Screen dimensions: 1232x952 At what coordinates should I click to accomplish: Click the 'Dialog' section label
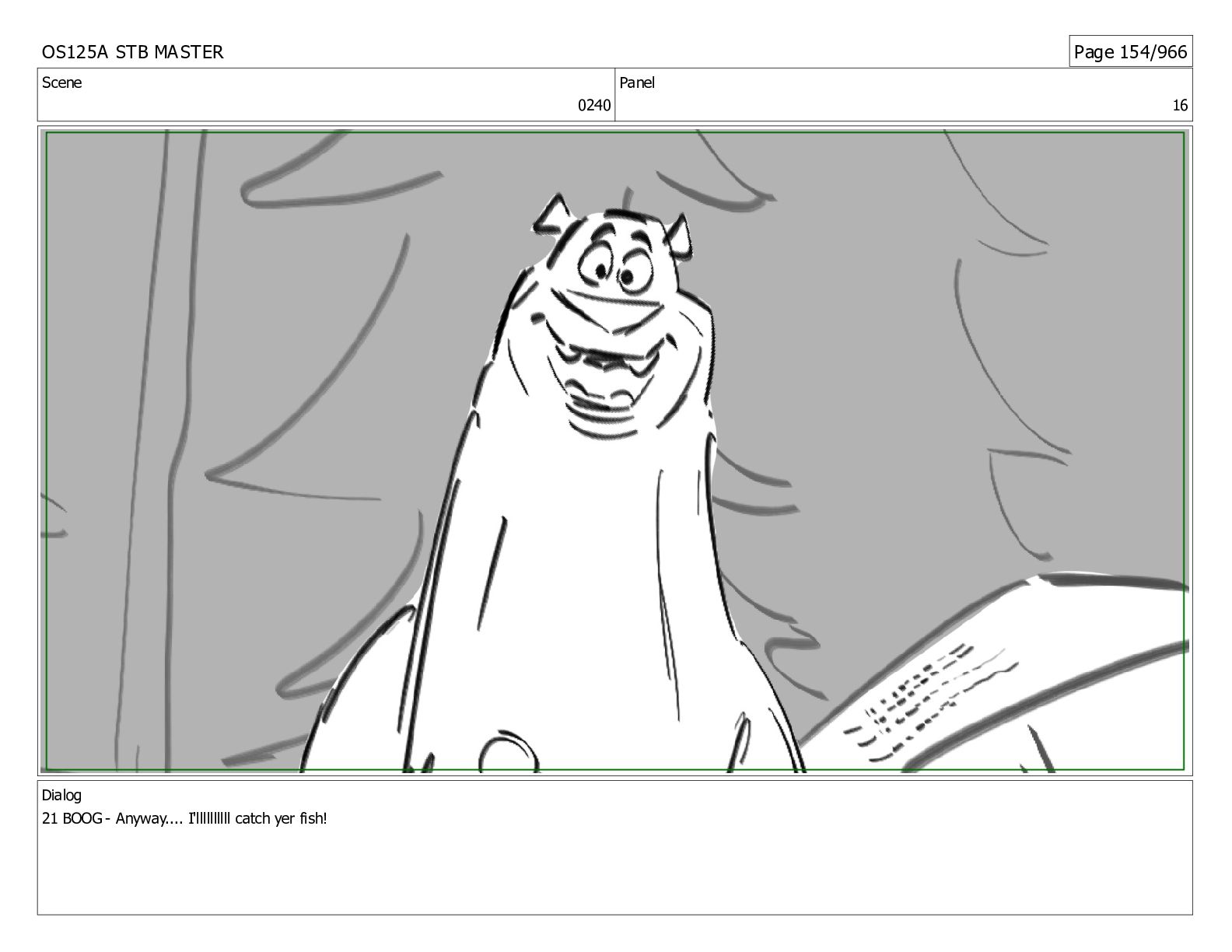[x=61, y=796]
